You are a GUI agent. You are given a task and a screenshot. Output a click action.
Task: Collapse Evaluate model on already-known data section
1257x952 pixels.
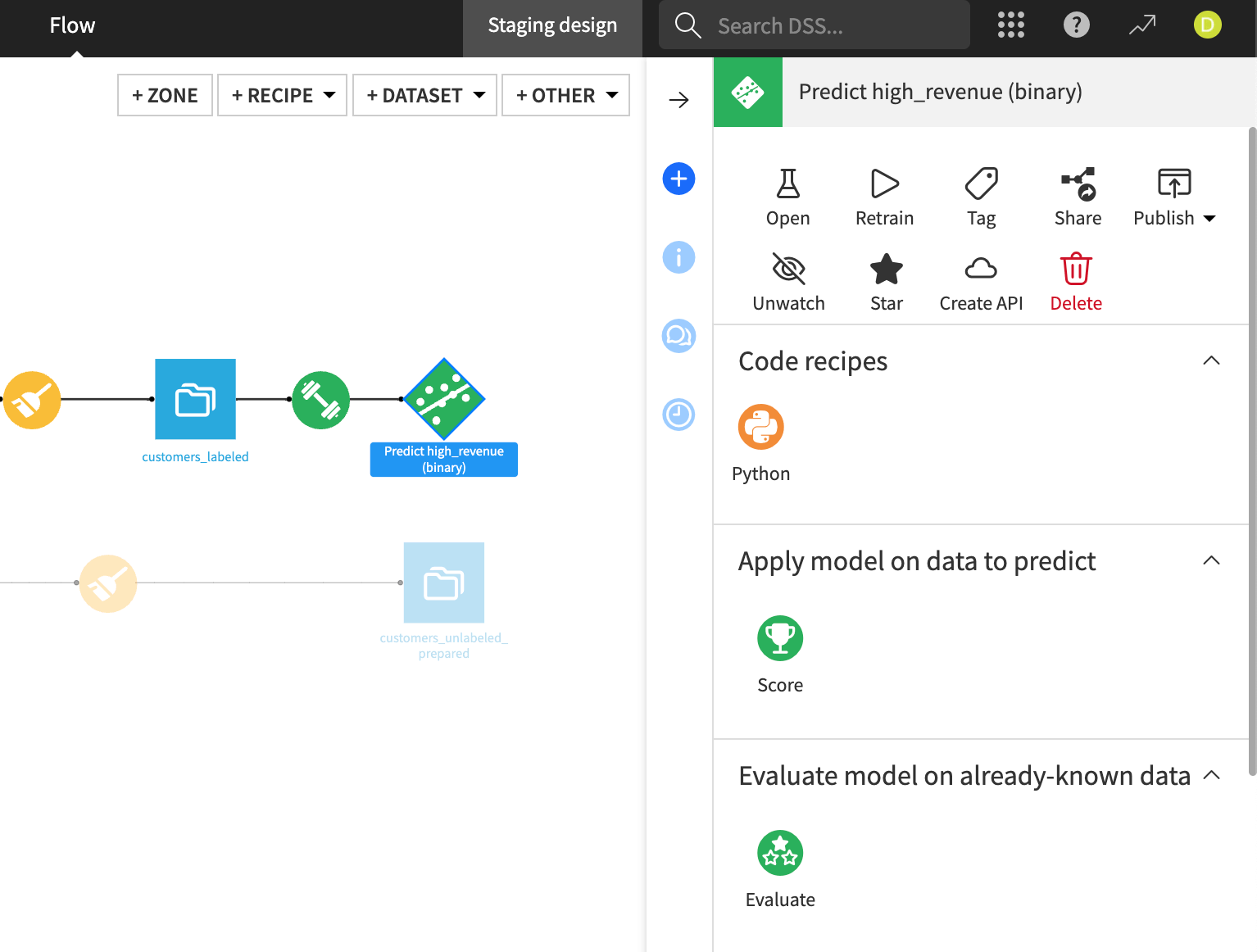coord(1211,775)
